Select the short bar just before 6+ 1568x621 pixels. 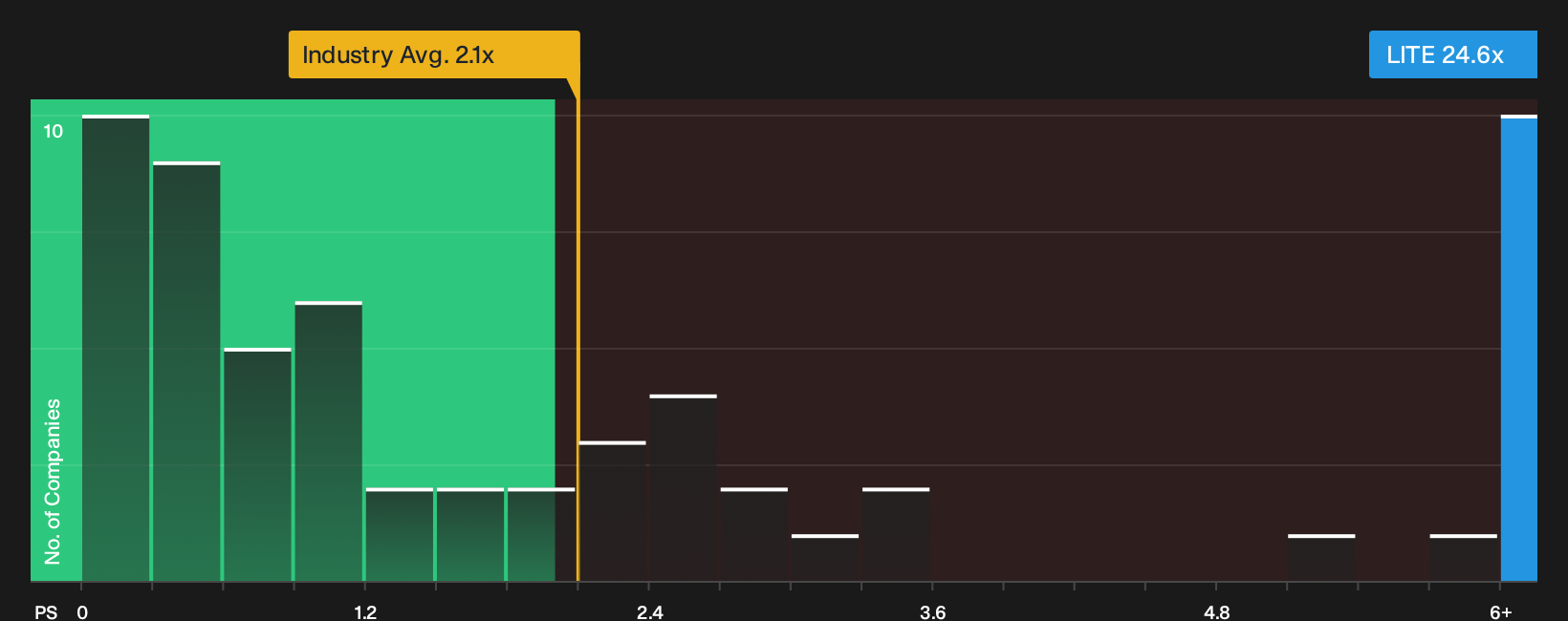(x=1464, y=558)
